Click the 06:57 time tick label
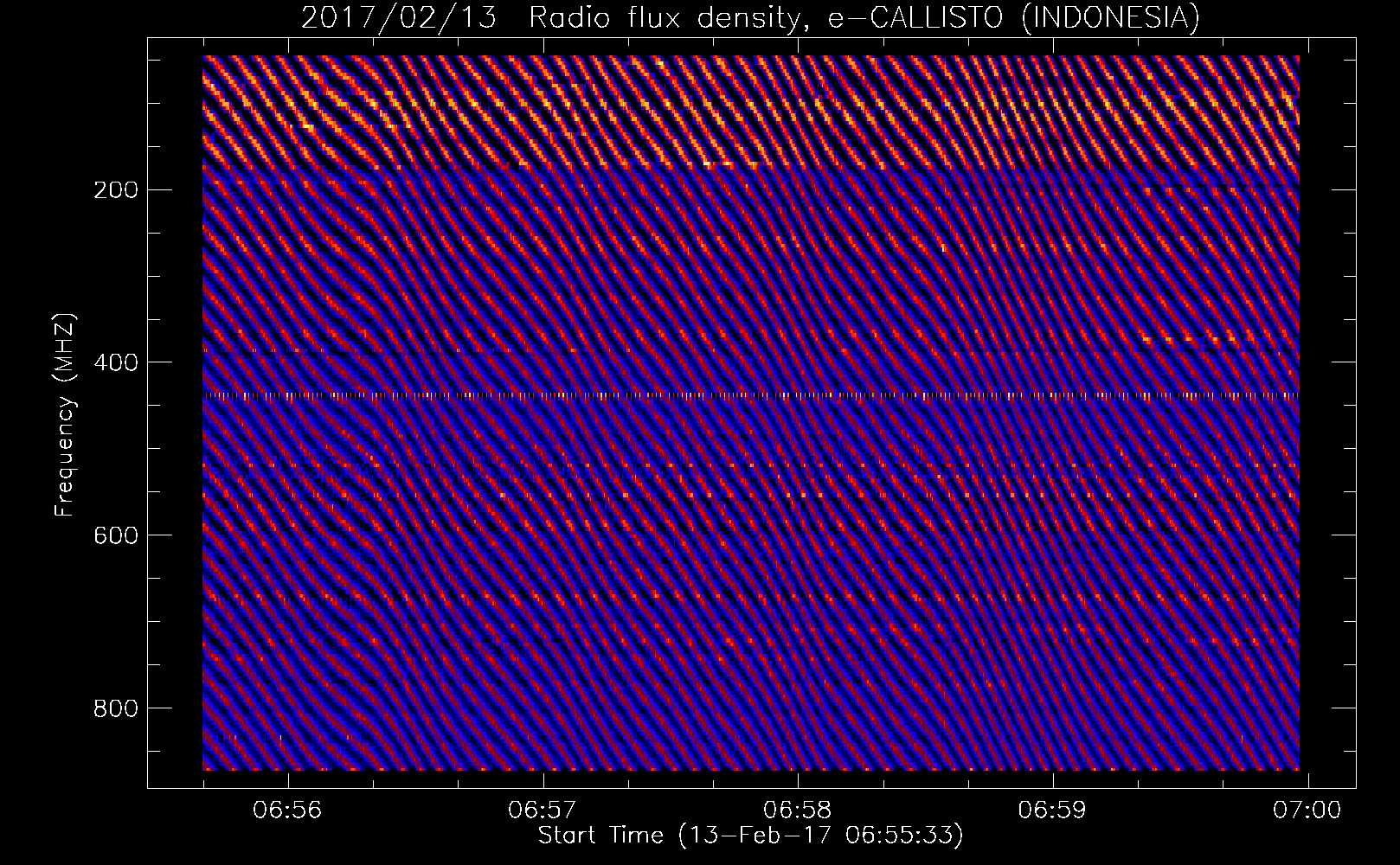This screenshot has width=1400, height=865. click(543, 810)
